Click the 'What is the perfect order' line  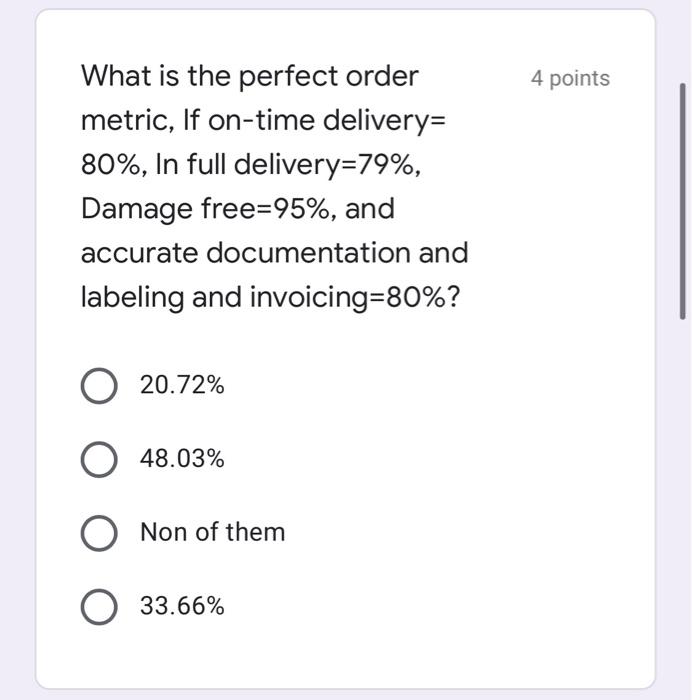point(250,76)
